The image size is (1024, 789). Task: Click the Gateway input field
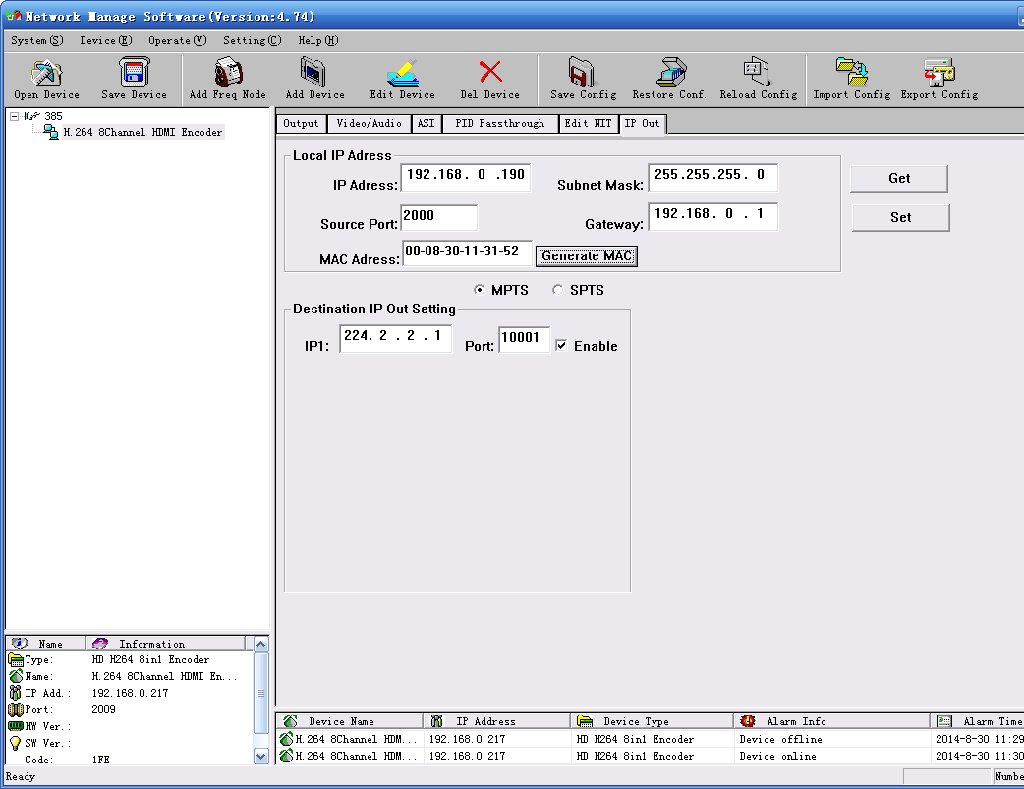click(x=713, y=216)
